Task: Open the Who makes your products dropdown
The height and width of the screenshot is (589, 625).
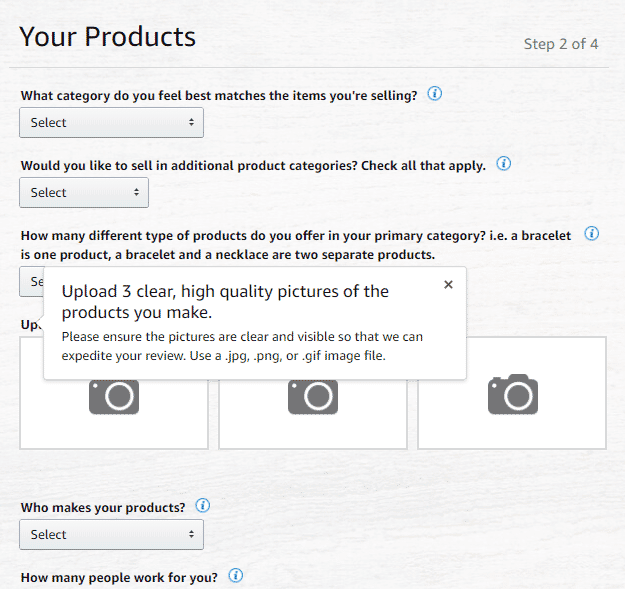Action: pyautogui.click(x=112, y=535)
